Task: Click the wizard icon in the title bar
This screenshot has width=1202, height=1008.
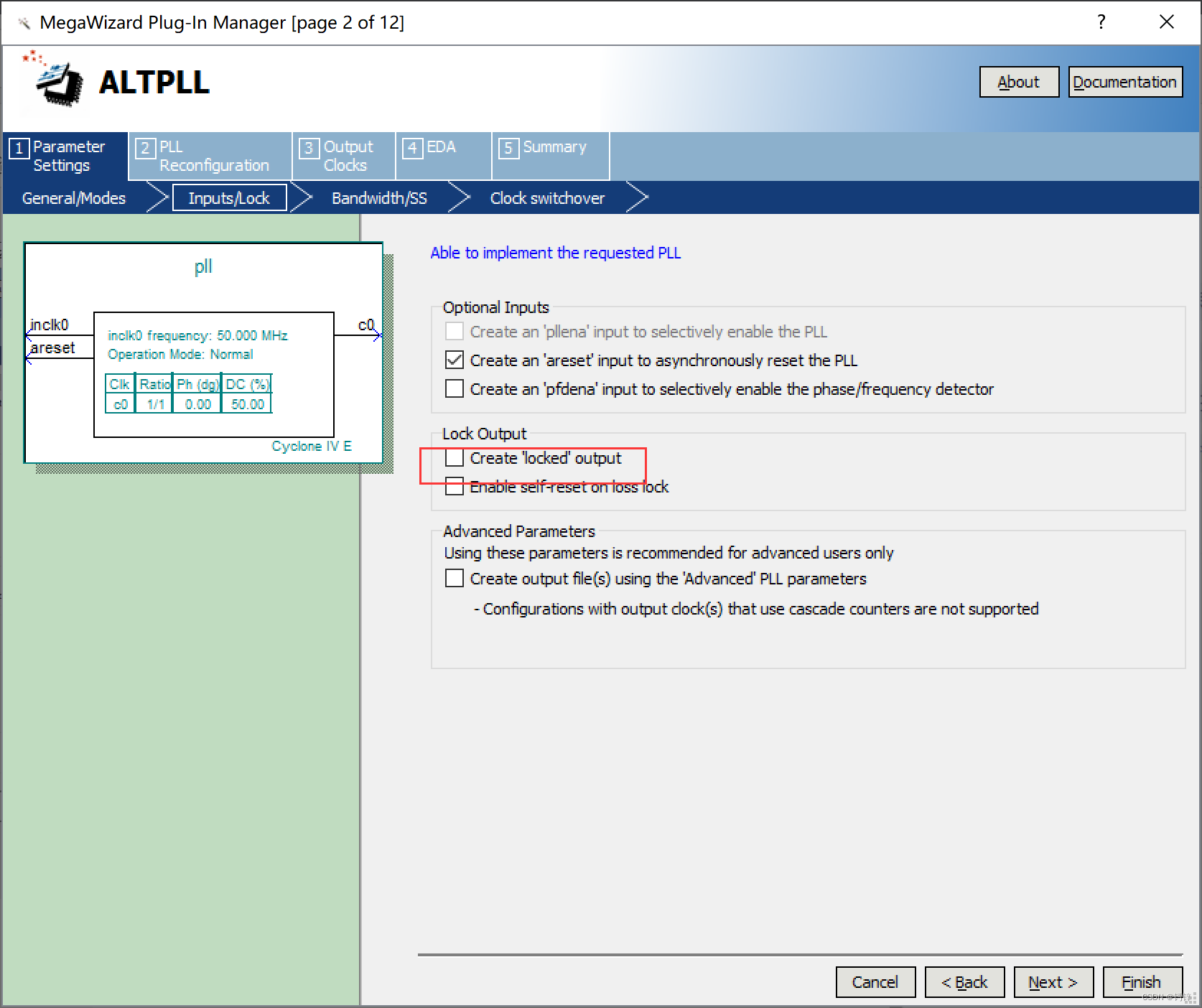Action: click(24, 23)
